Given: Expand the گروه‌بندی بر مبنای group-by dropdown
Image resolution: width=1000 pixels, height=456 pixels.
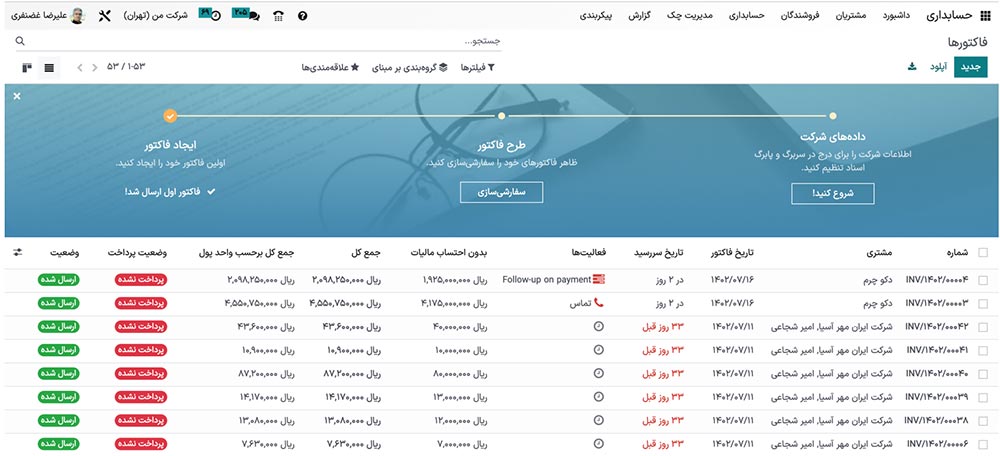Looking at the screenshot, I should click(409, 67).
